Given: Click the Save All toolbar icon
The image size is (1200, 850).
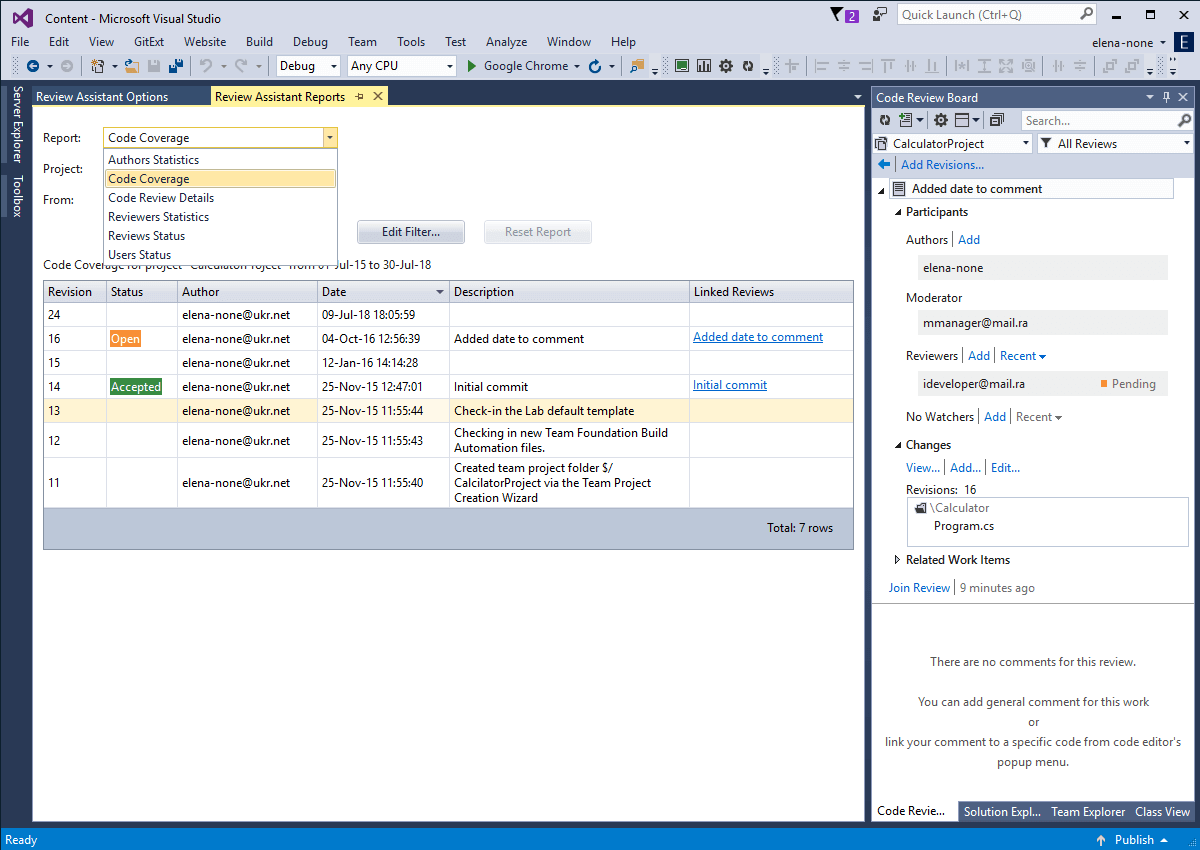Looking at the screenshot, I should pos(176,66).
